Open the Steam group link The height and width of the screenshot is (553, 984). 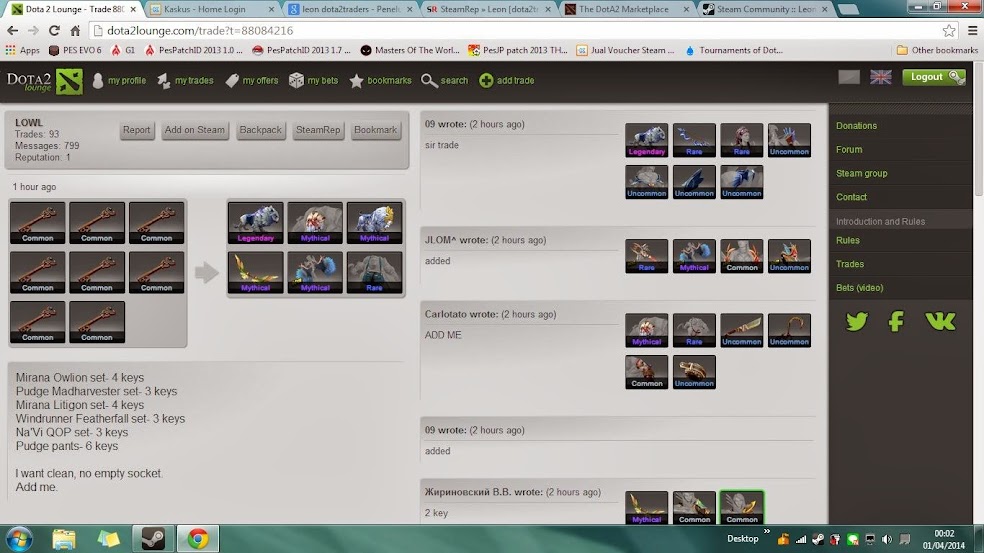click(862, 173)
